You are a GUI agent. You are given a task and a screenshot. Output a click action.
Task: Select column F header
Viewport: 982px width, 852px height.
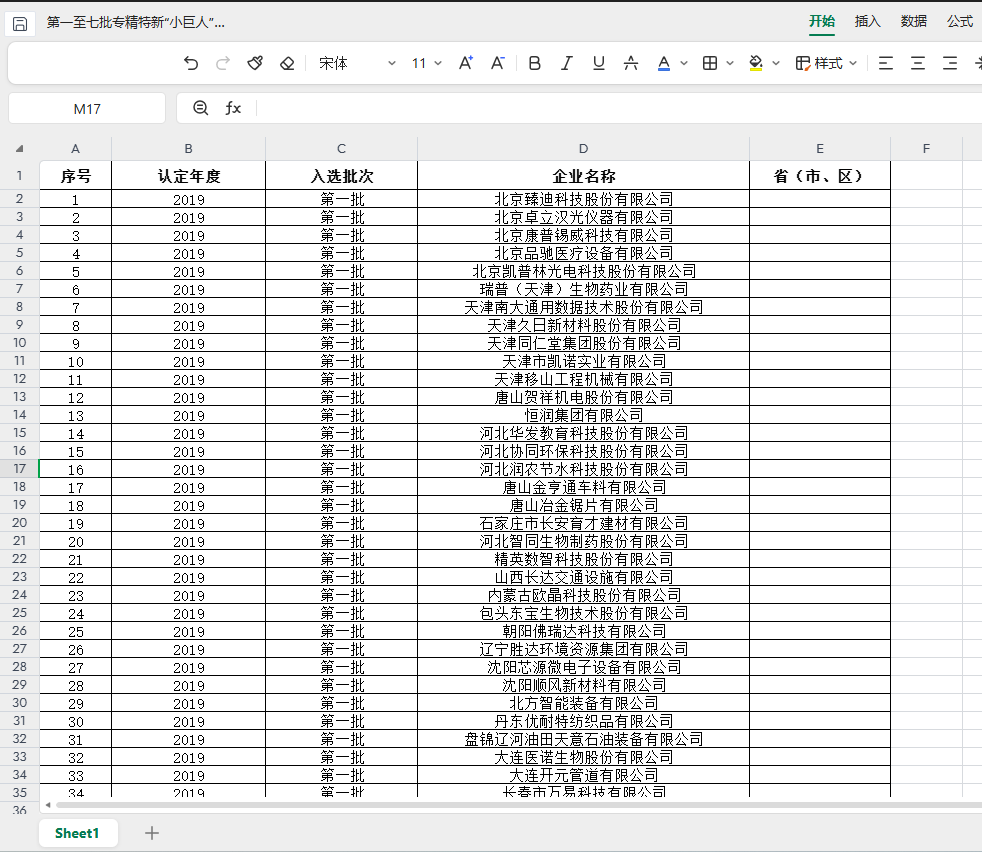(x=926, y=148)
